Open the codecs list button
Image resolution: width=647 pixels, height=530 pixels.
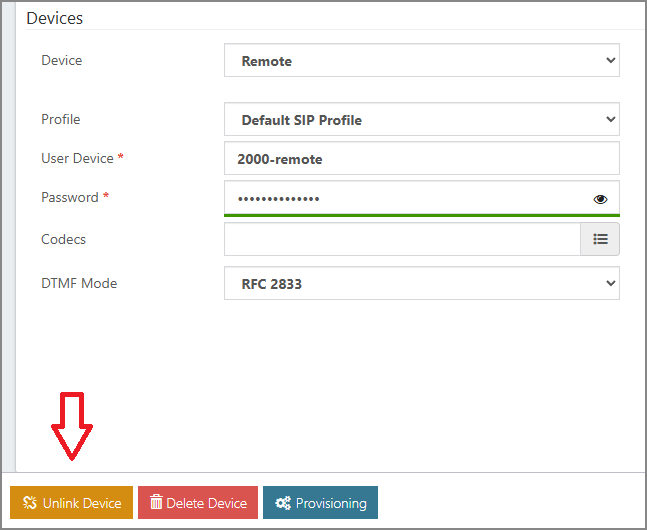pos(600,239)
